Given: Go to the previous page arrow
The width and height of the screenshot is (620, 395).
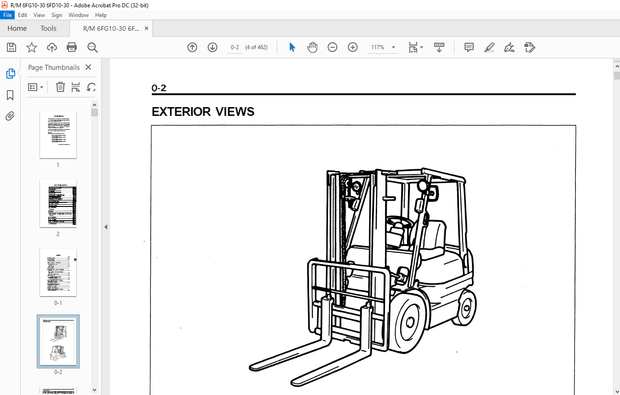Looking at the screenshot, I should 192,47.
